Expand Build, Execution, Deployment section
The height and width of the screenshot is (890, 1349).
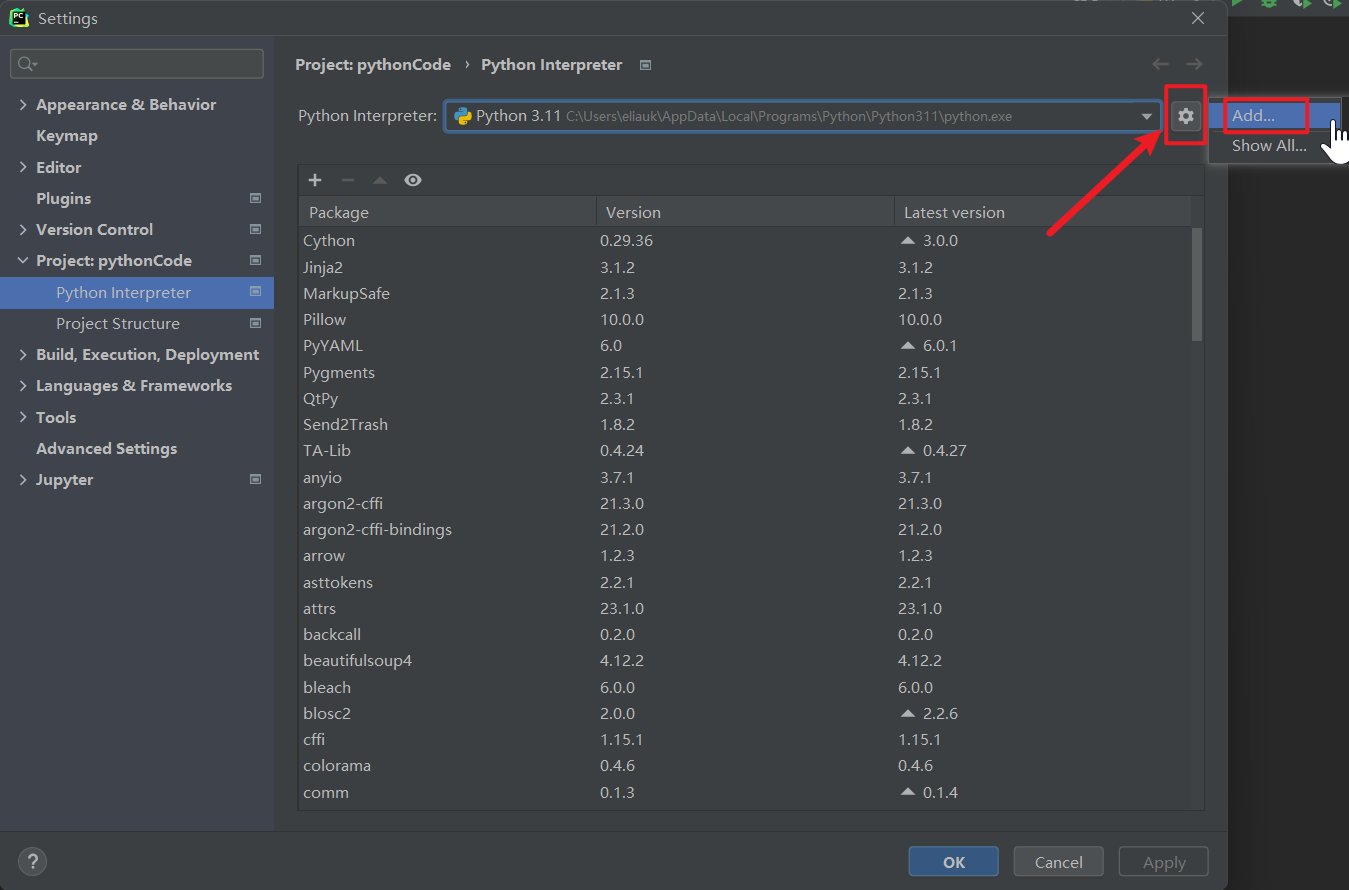(x=23, y=354)
